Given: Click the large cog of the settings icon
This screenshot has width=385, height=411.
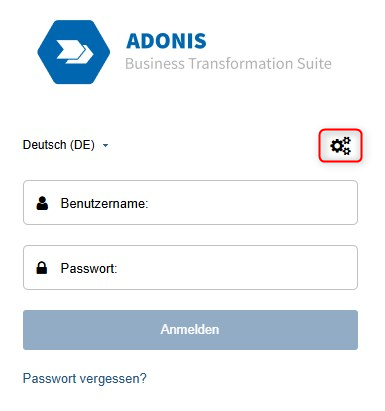Looking at the screenshot, I should [x=337, y=146].
